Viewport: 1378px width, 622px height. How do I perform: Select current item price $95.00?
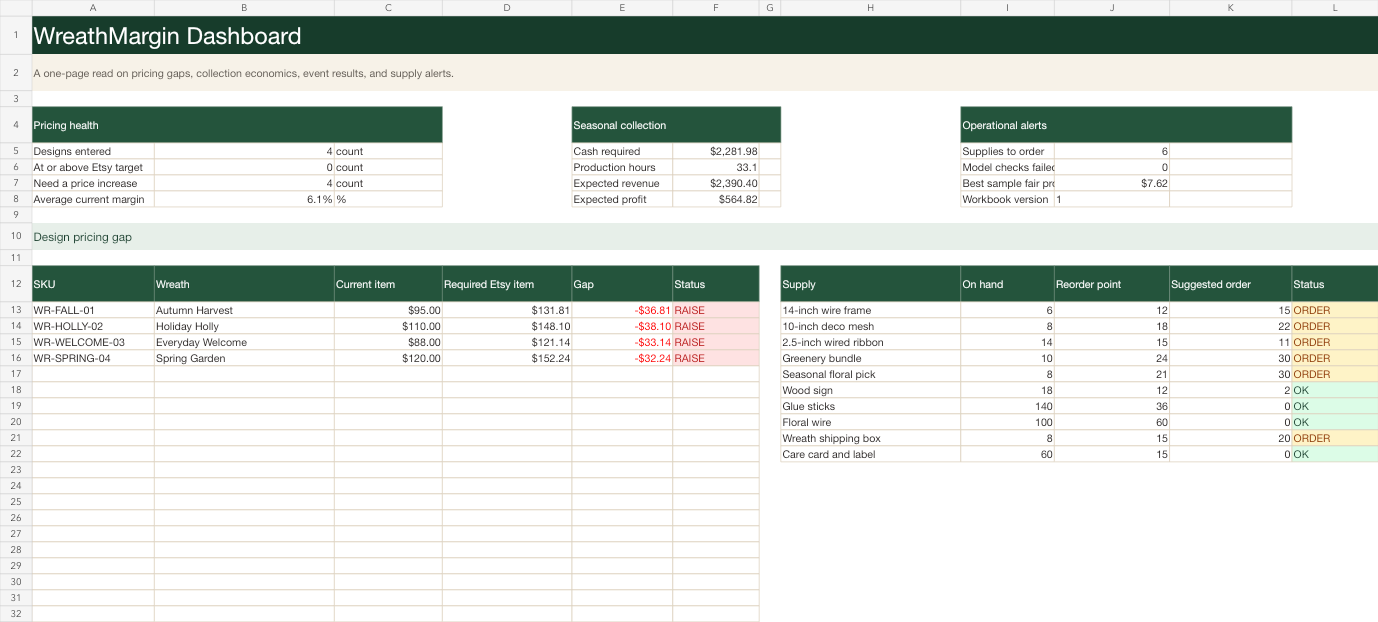tap(388, 310)
